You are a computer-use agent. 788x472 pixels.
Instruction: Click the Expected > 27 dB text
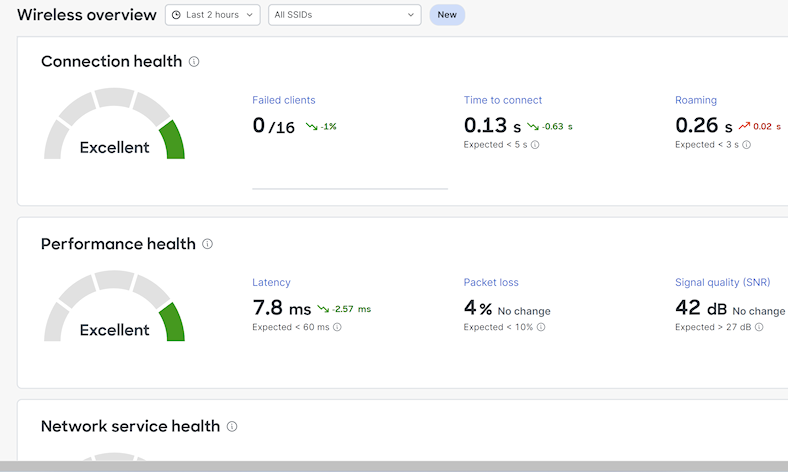[713, 327]
